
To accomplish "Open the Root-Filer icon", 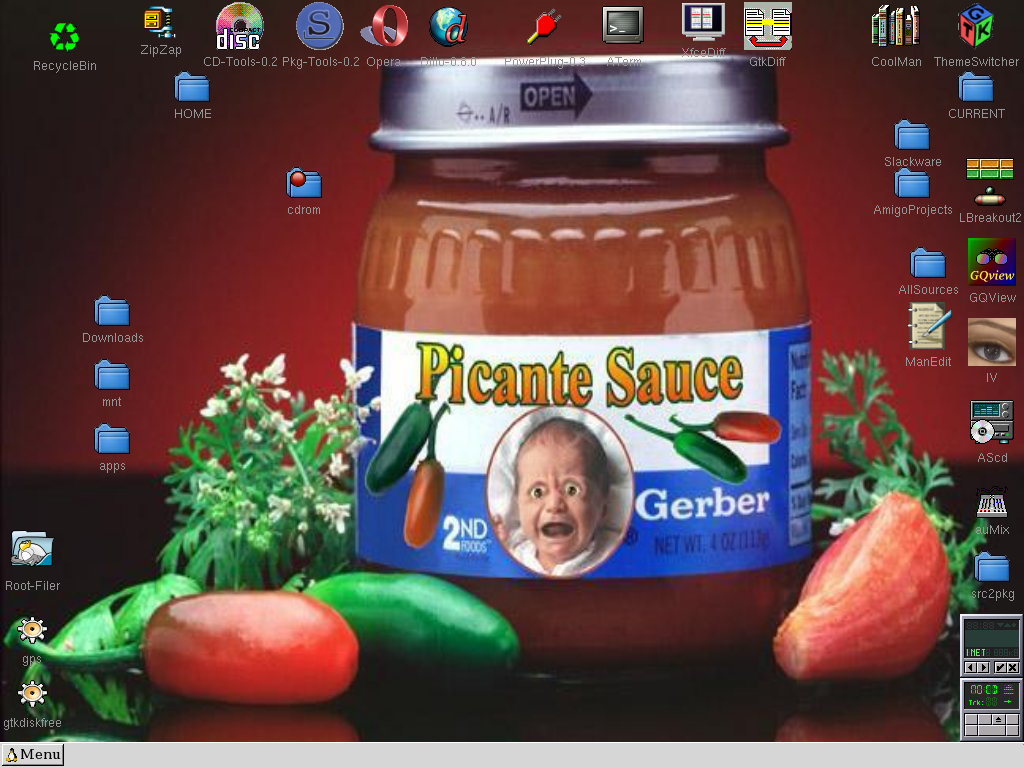I will click(32, 549).
